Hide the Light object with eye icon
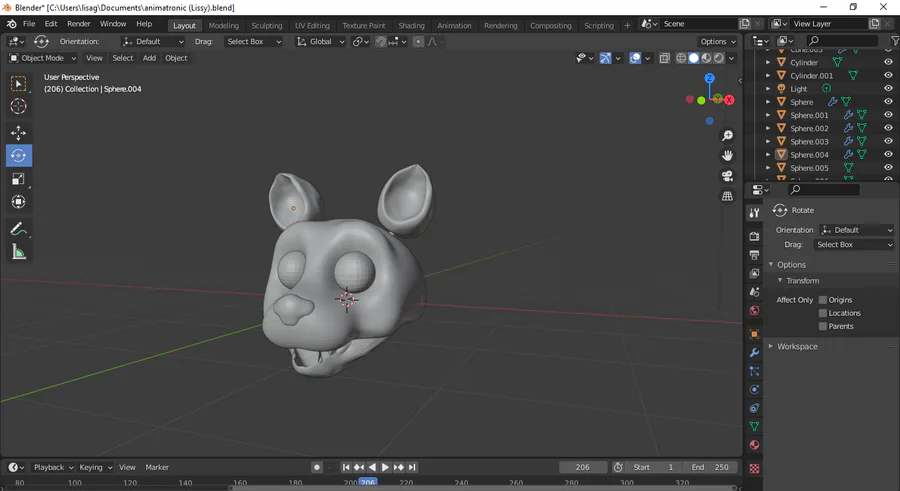 click(x=888, y=88)
